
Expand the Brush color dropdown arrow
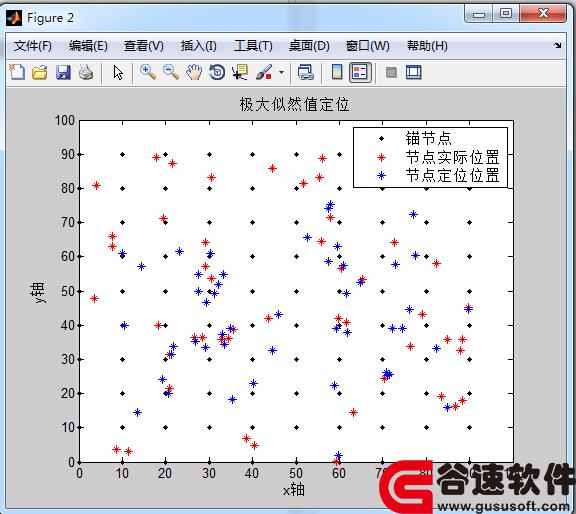tap(281, 72)
